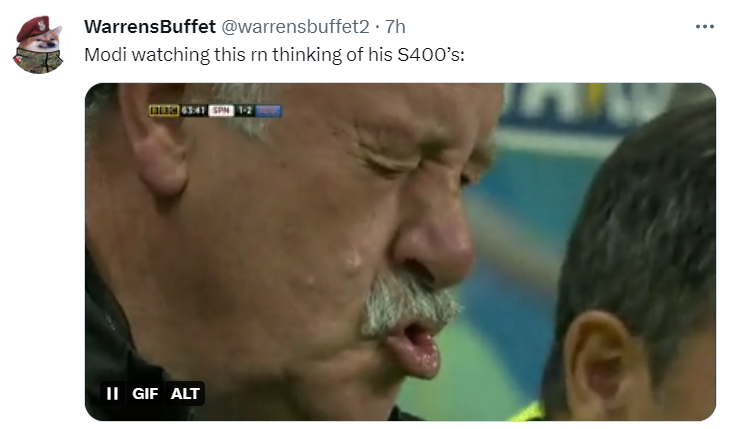Click the GIF badge on the media
Screen dimensions: 731x429
145,394
